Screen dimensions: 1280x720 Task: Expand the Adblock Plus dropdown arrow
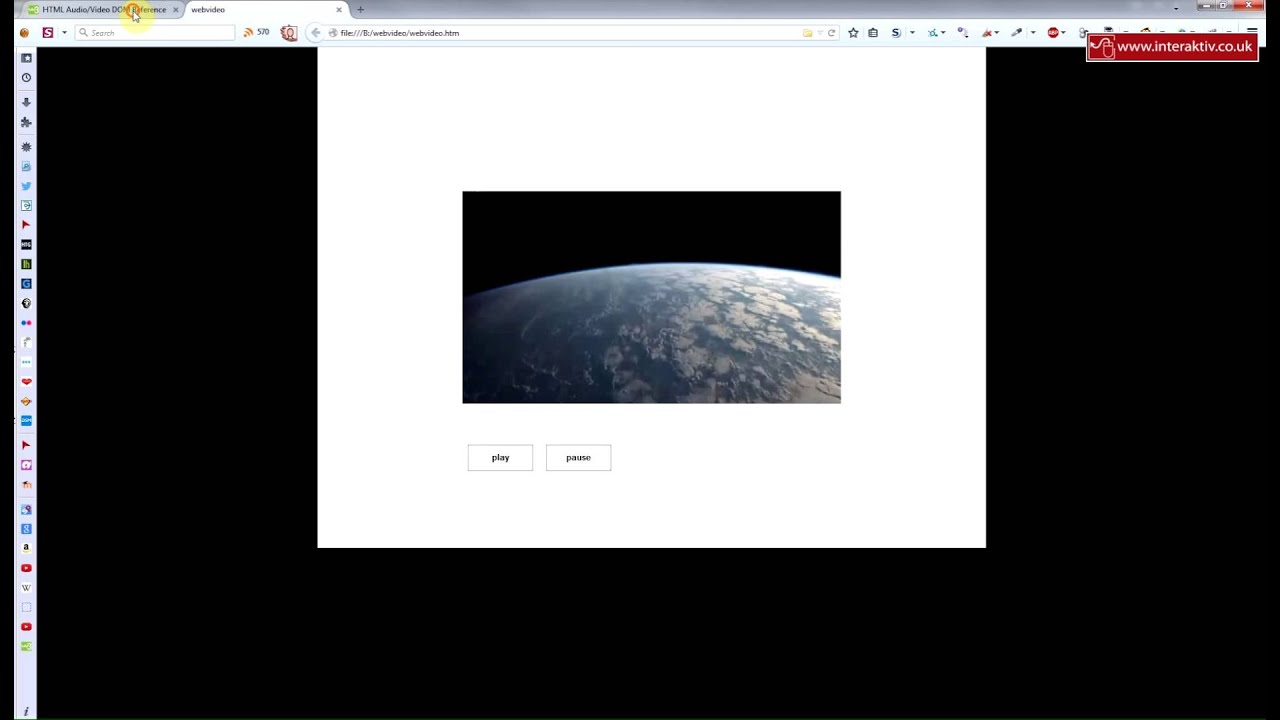pyautogui.click(x=1063, y=33)
